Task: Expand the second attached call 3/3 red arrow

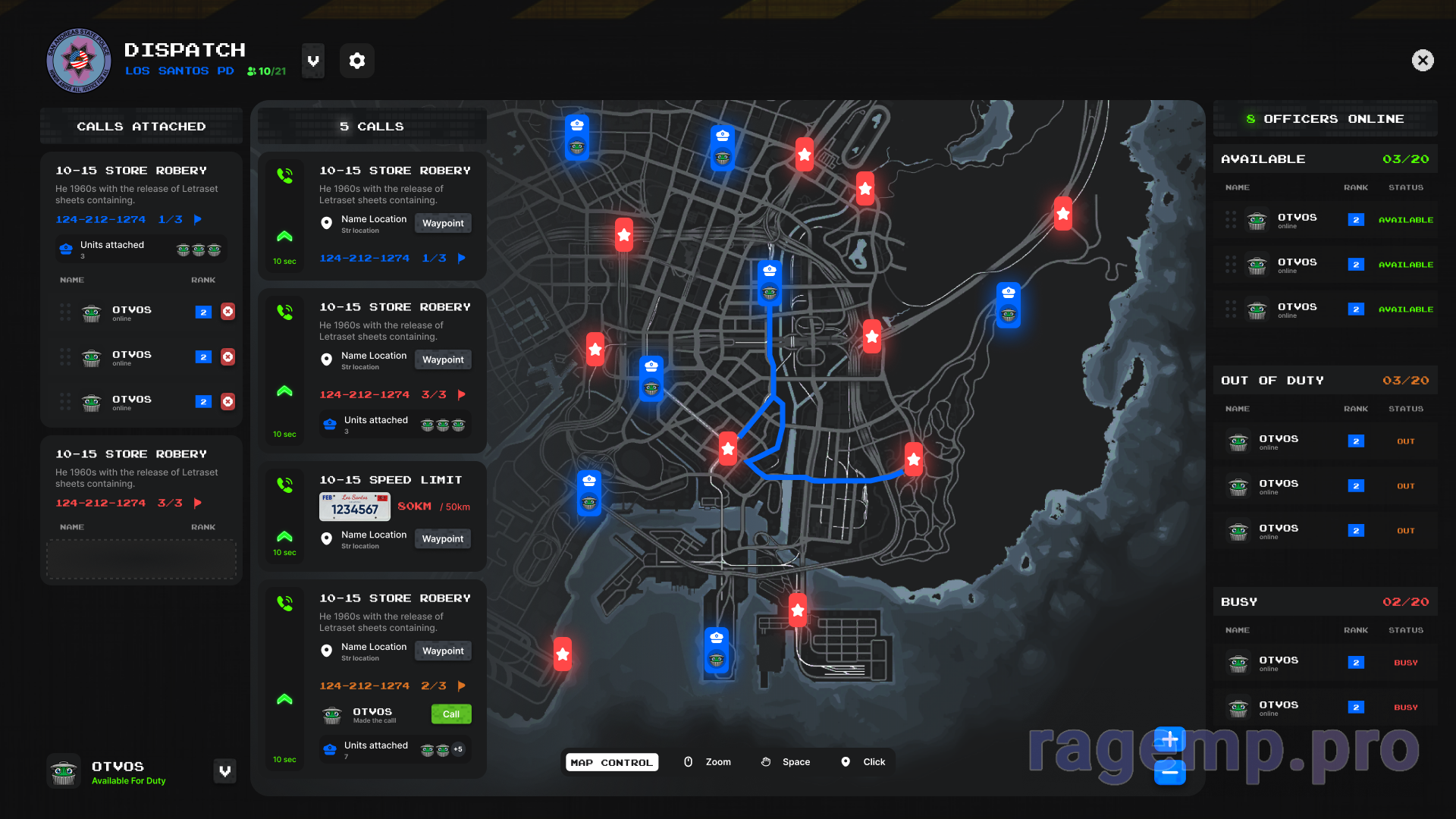Action: 198,503
